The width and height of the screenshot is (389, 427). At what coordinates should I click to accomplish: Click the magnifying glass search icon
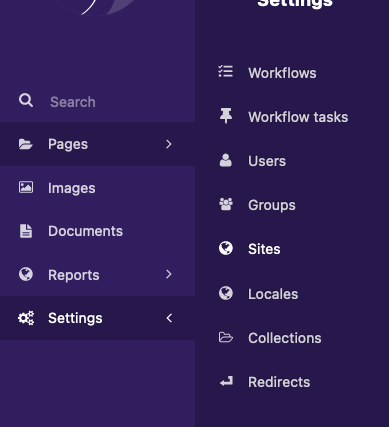[26, 100]
